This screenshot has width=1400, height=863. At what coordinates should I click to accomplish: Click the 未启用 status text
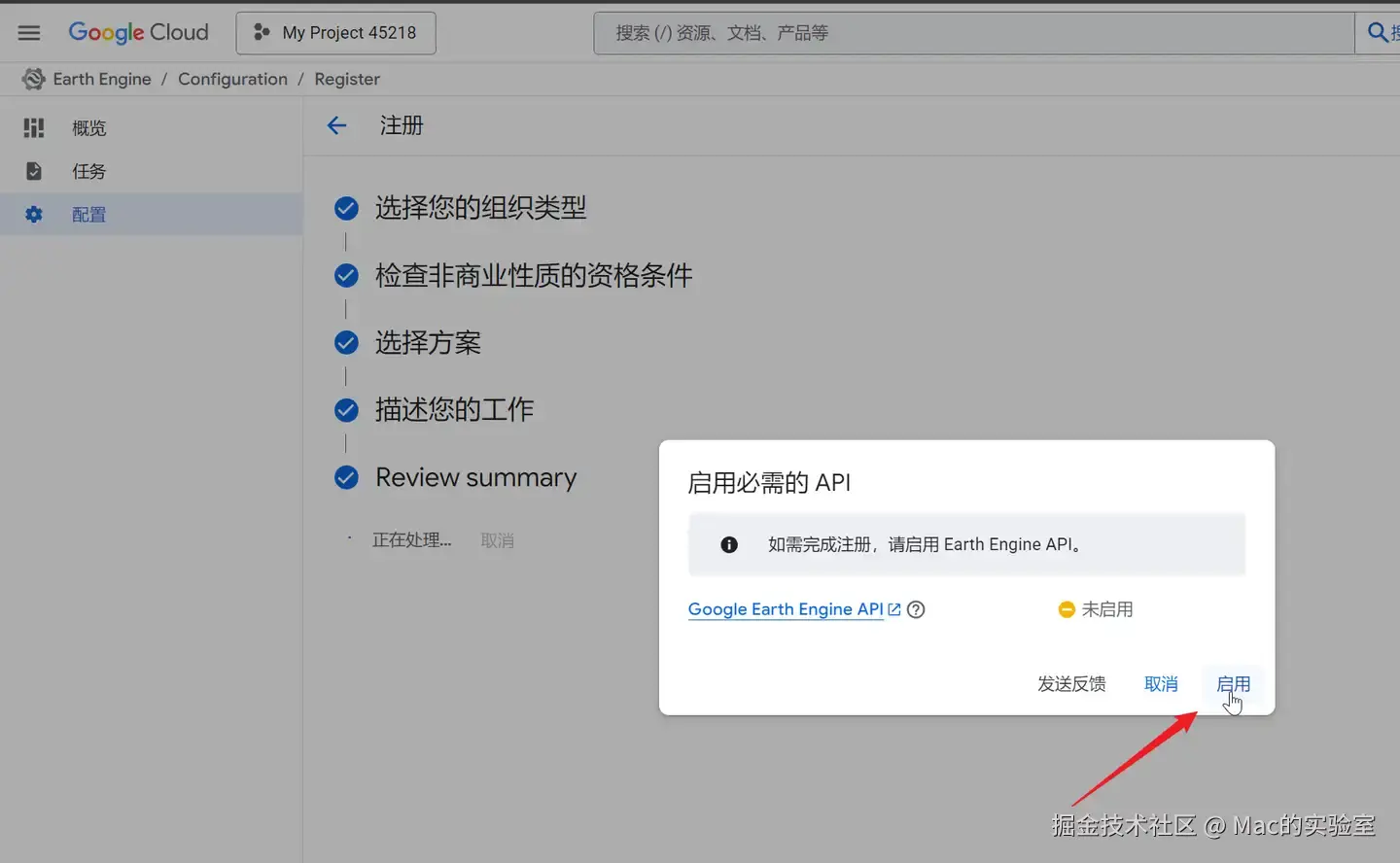click(1107, 609)
